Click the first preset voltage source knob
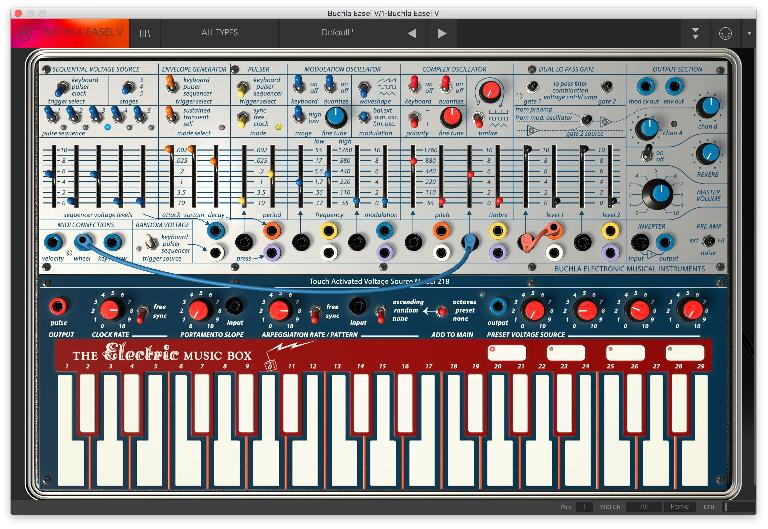Image resolution: width=768 pixels, height=529 pixels. click(533, 310)
